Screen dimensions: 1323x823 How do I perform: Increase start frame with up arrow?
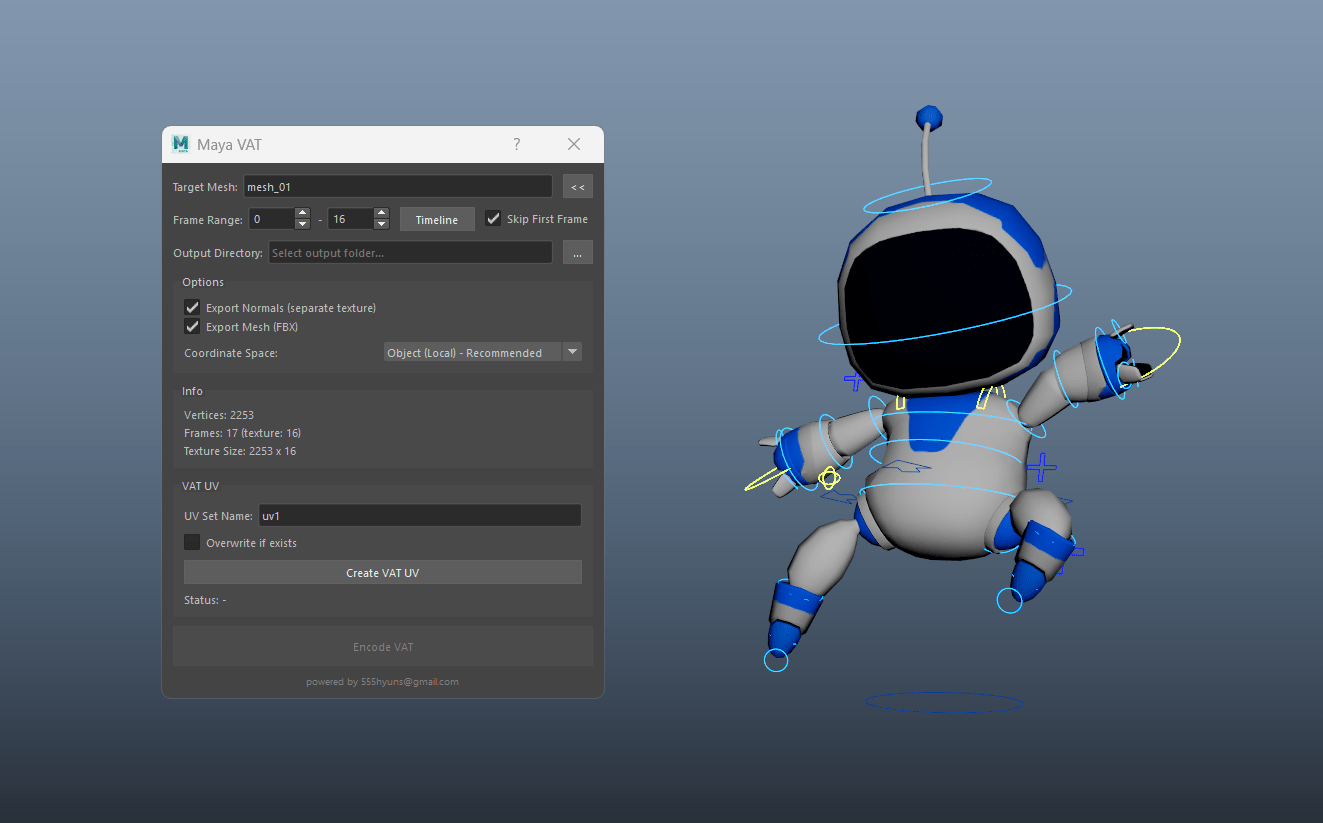coord(303,213)
